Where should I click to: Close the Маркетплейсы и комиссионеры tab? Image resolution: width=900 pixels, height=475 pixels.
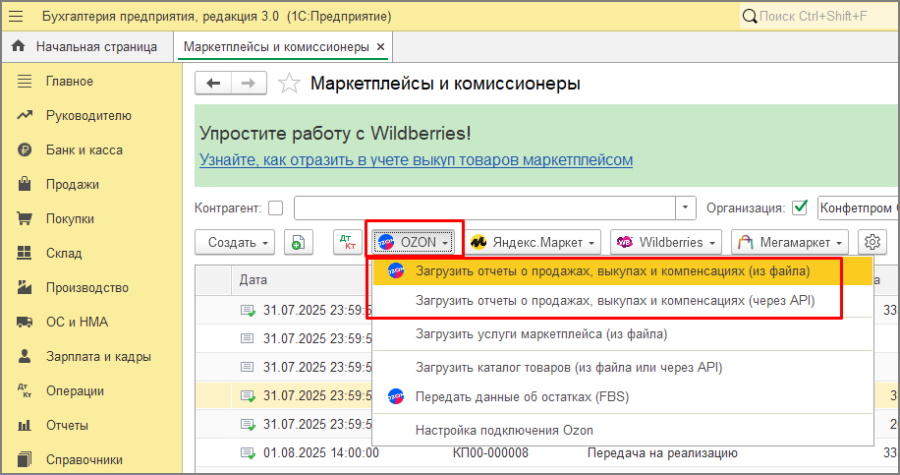pos(381,47)
